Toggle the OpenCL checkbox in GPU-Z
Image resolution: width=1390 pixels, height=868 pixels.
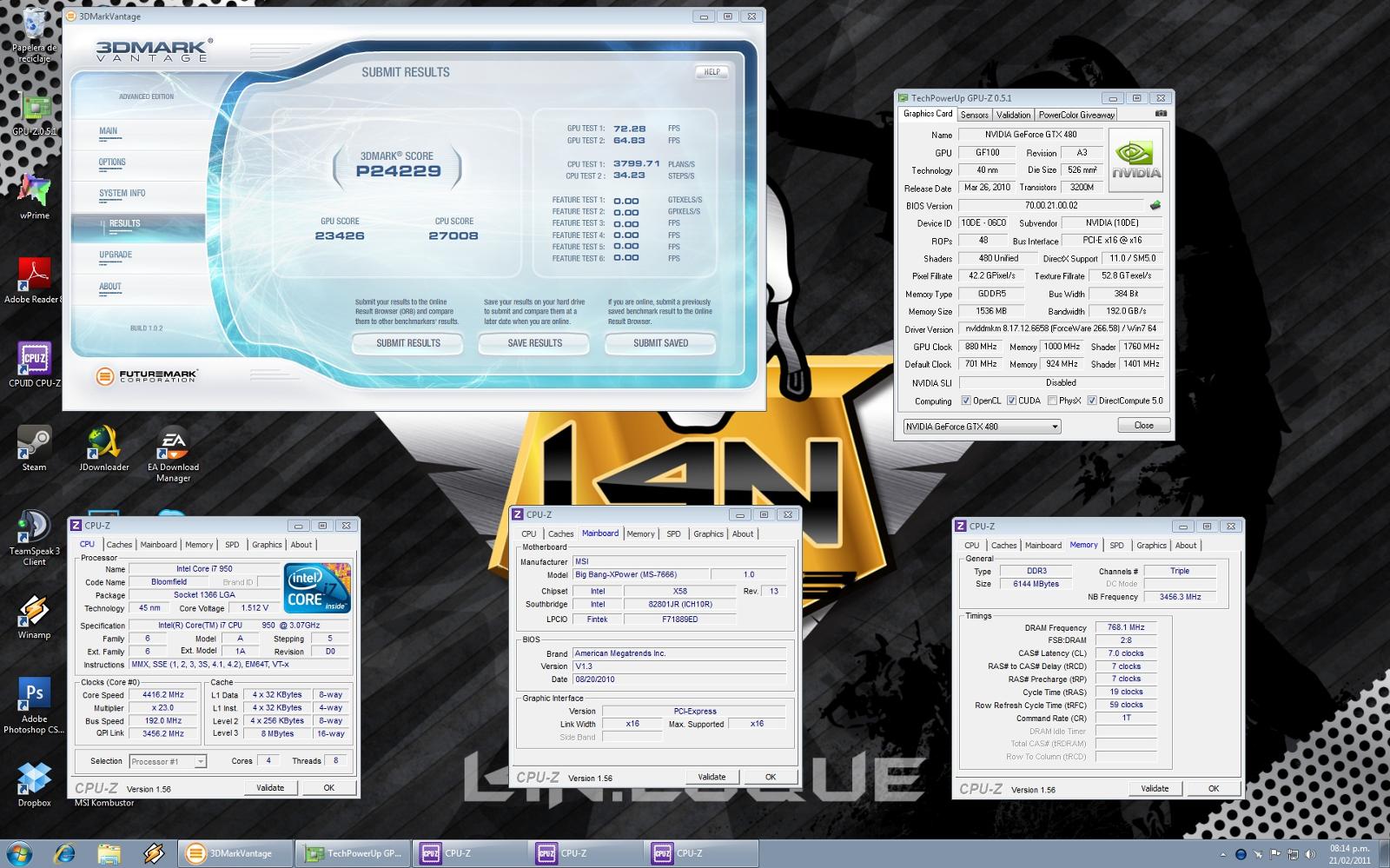[966, 401]
